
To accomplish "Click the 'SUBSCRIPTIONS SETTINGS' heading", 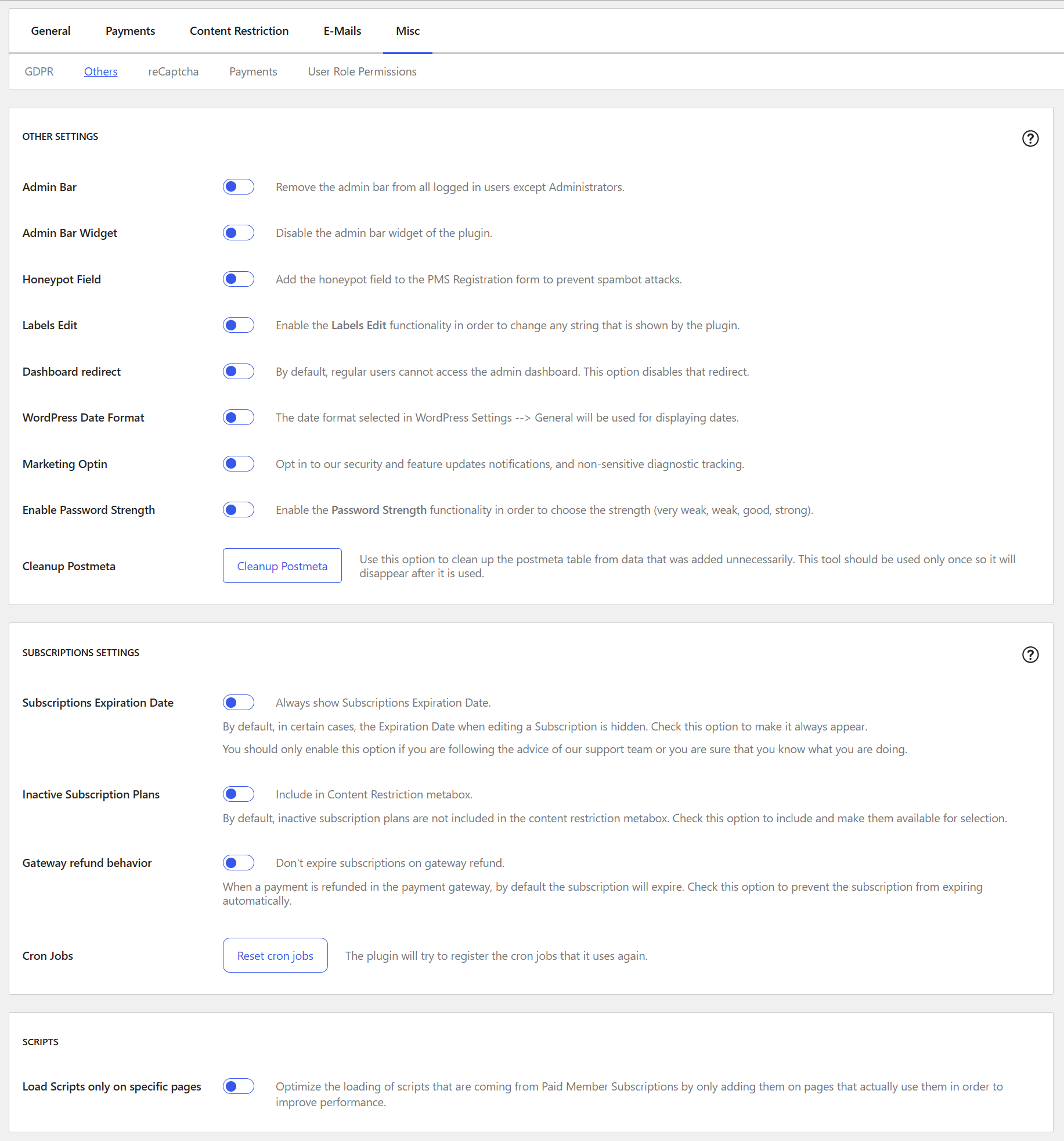I will pos(81,653).
